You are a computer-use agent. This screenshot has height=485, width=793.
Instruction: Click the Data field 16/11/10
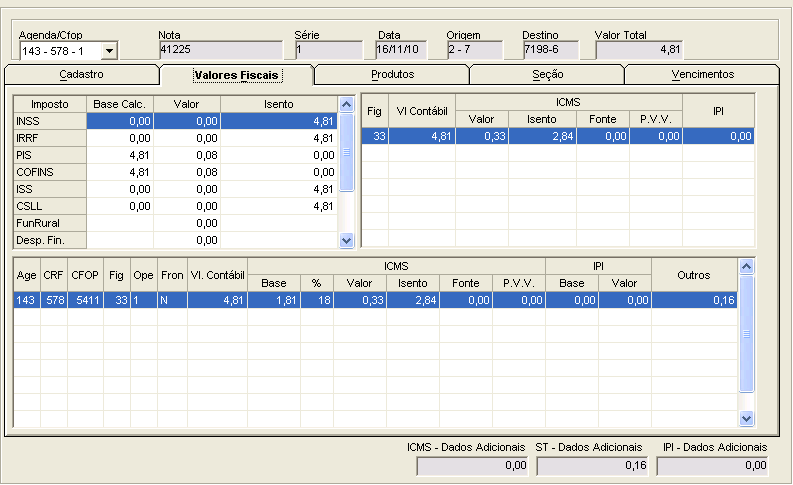click(402, 50)
